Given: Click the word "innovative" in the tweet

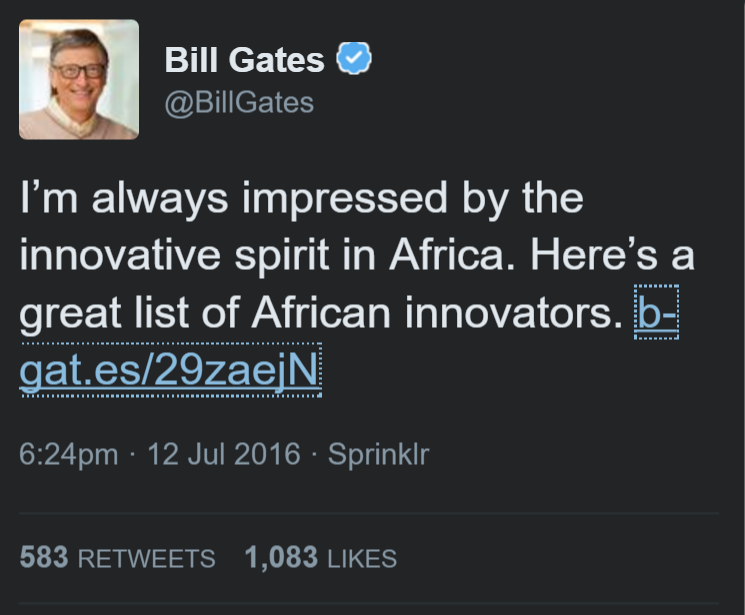Looking at the screenshot, I should coord(120,255).
